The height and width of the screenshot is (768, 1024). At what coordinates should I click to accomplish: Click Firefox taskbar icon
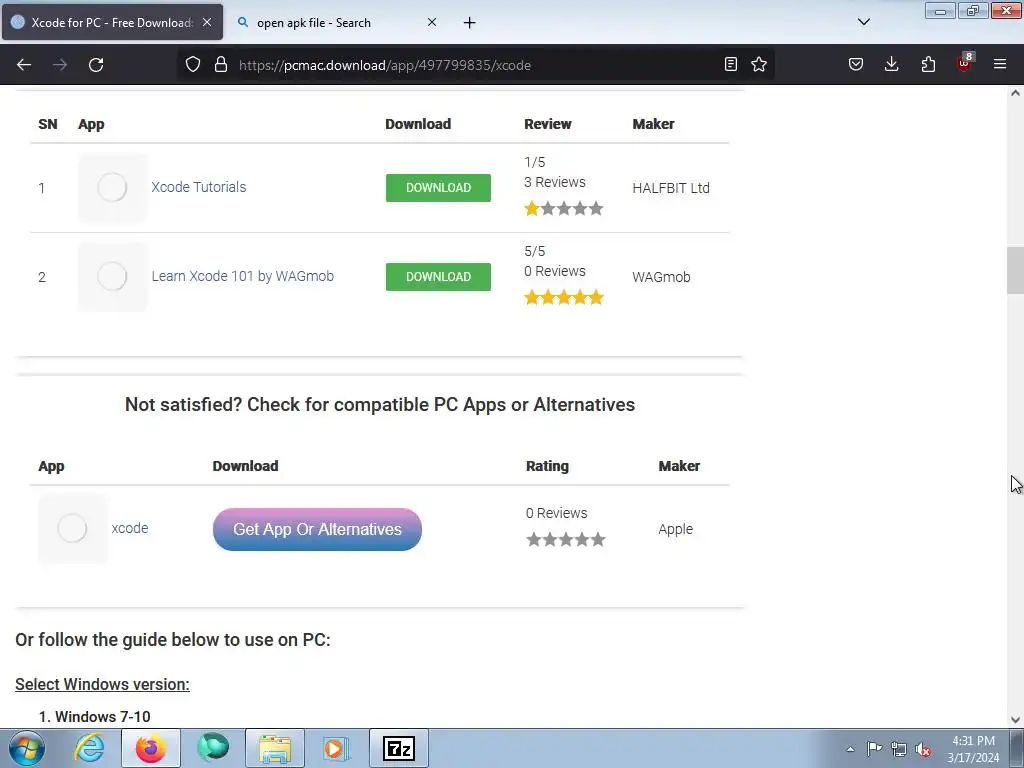pos(150,748)
